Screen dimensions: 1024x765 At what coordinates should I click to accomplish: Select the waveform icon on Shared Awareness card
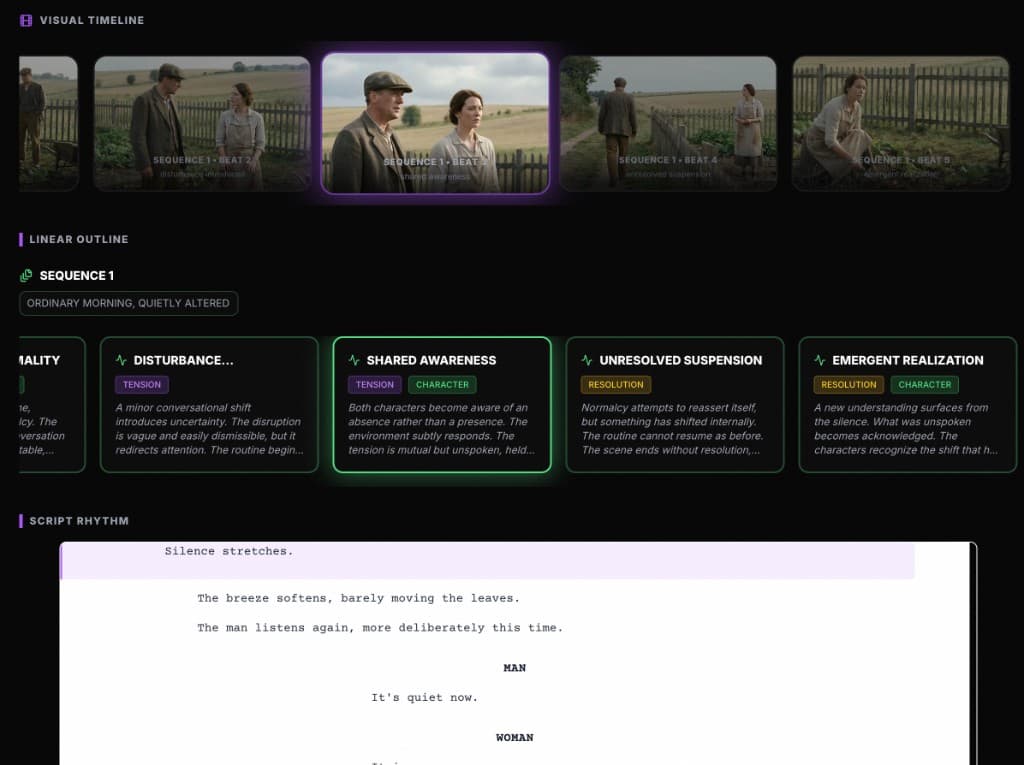pos(355,360)
